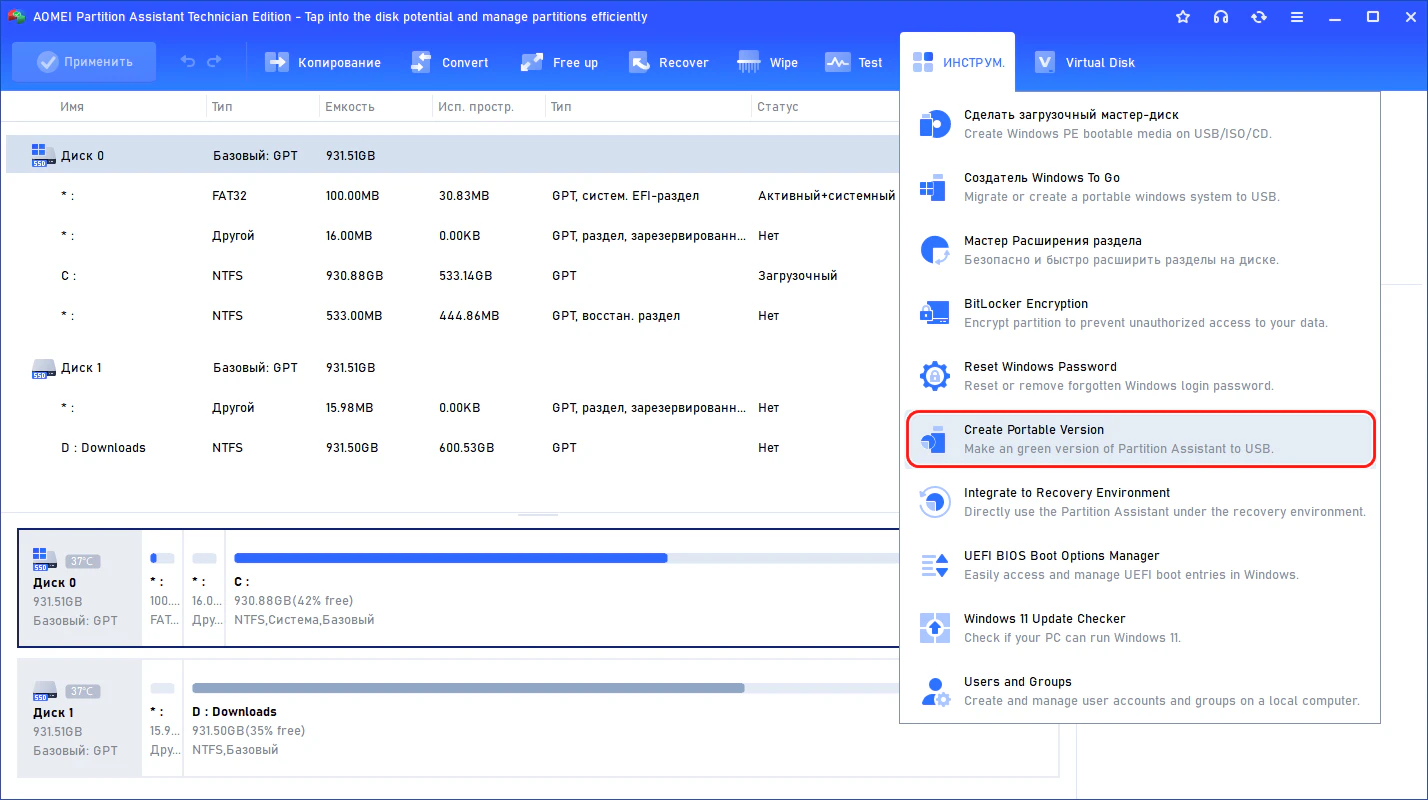The width and height of the screenshot is (1428, 800).
Task: Open the ИНСТРУМ. tools dropdown
Action: click(x=956, y=62)
